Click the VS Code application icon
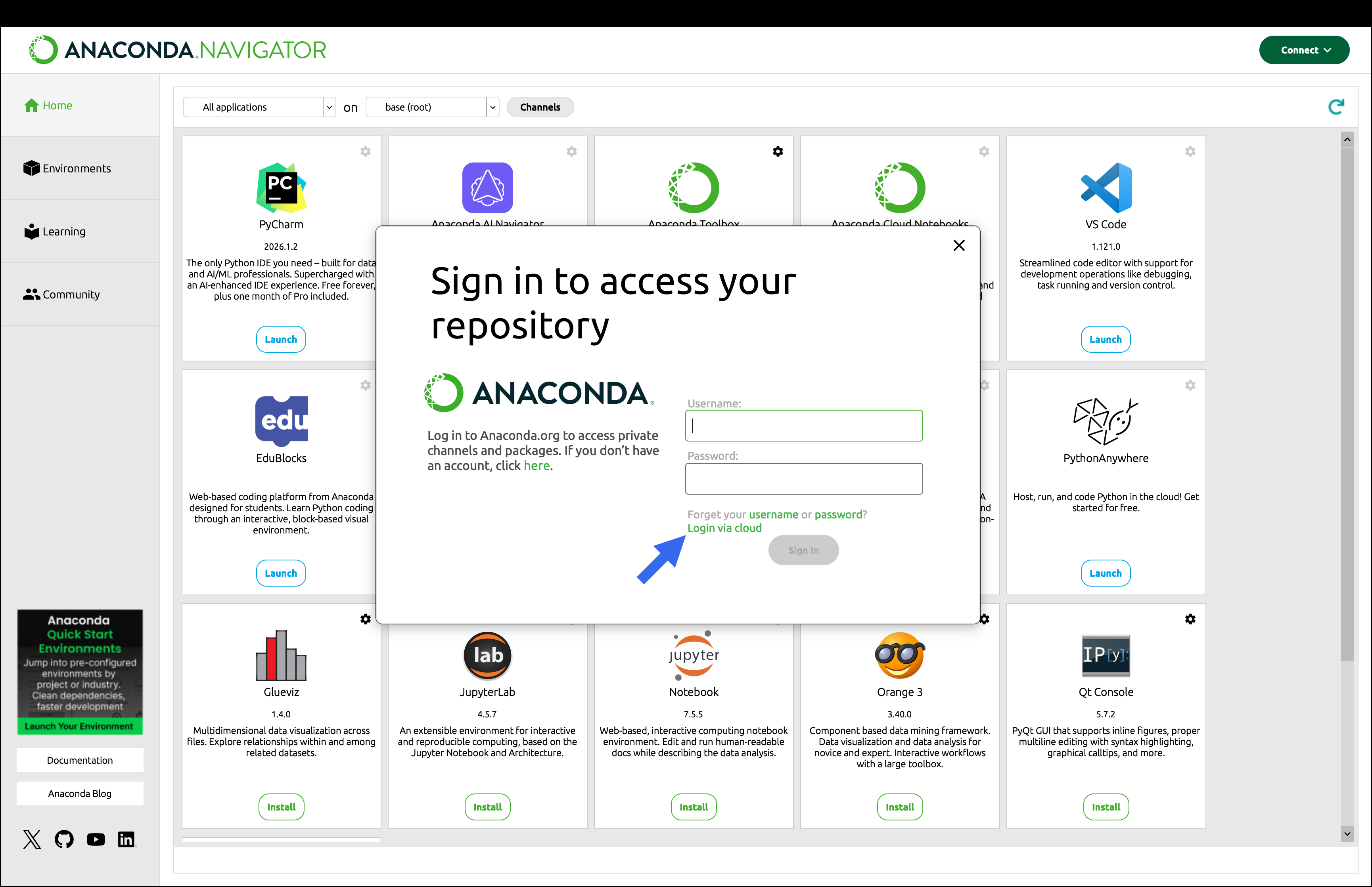The width and height of the screenshot is (1372, 887). (1106, 188)
